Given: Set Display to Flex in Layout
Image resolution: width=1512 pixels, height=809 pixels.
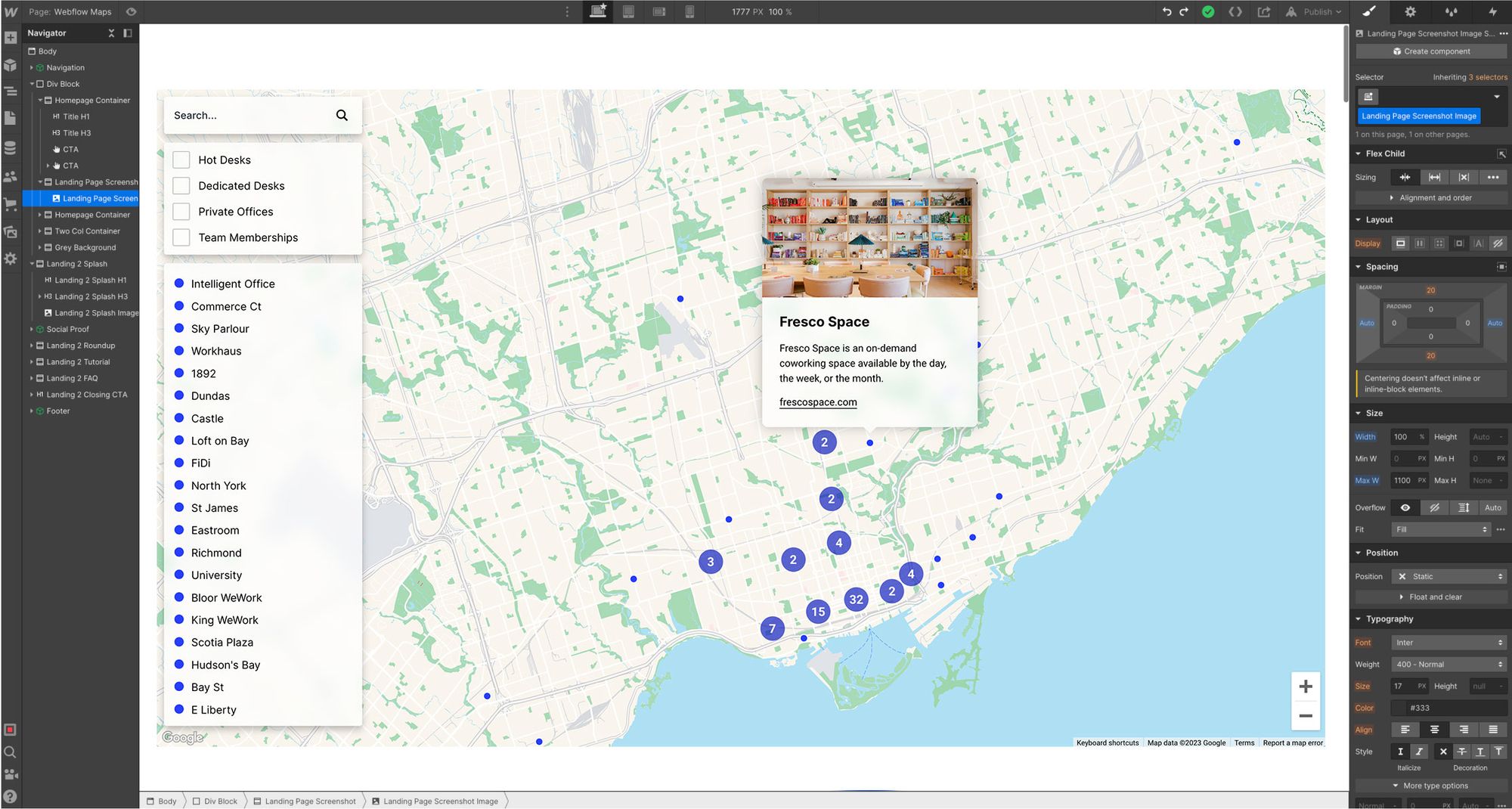Looking at the screenshot, I should [x=1420, y=243].
